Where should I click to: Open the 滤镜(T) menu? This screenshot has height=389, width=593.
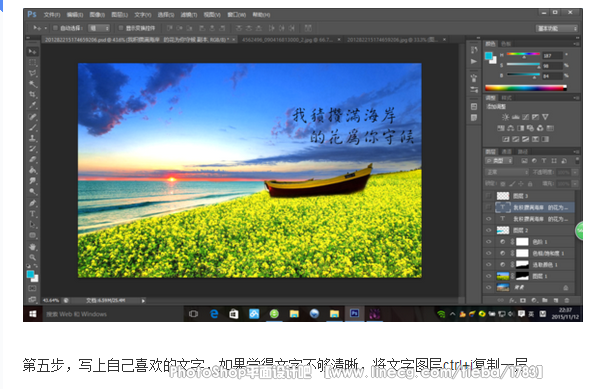click(189, 15)
